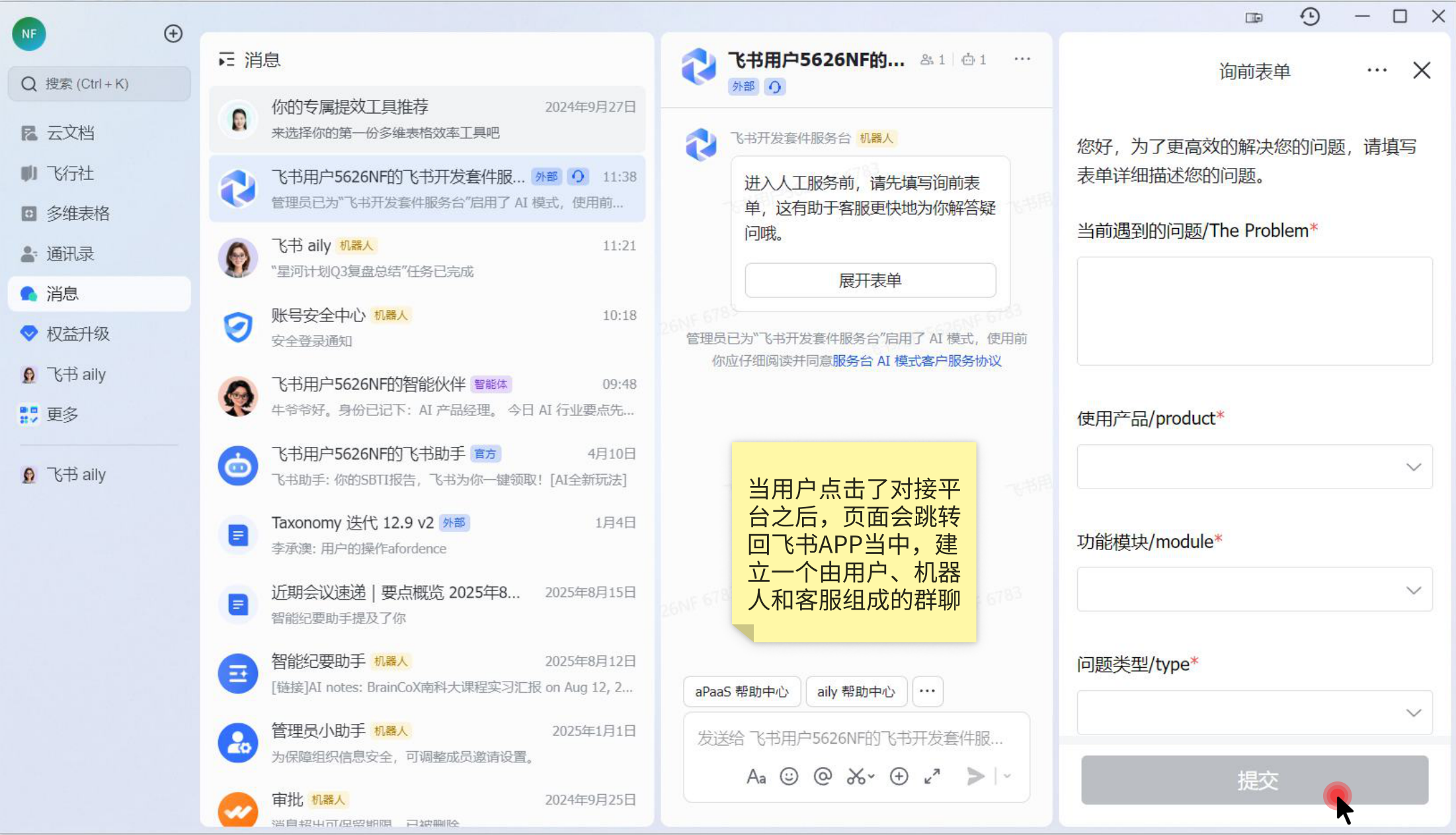Open the 飞书用户5626NF的智能伙伴 chat
This screenshot has height=835, width=1456.
[427, 397]
